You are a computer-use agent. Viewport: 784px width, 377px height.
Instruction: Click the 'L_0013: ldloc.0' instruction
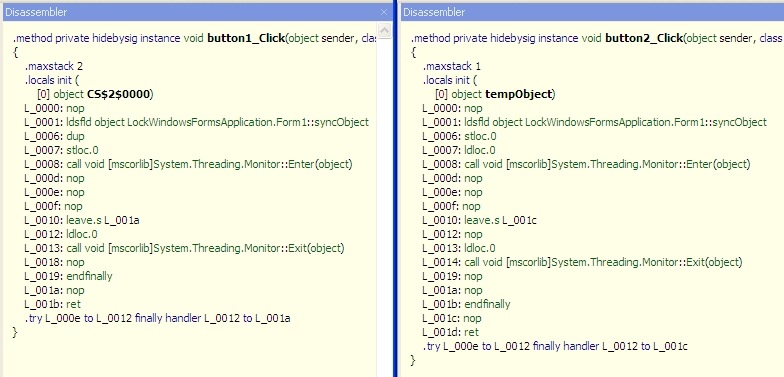(459, 248)
